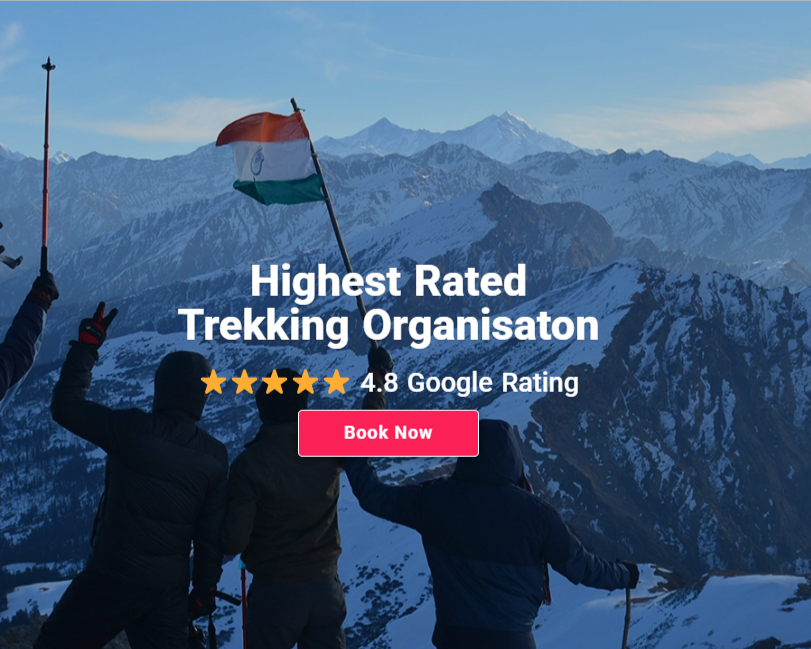Viewport: 811px width, 649px height.
Task: Click the 'Highest Rated' heading line
Action: point(388,282)
